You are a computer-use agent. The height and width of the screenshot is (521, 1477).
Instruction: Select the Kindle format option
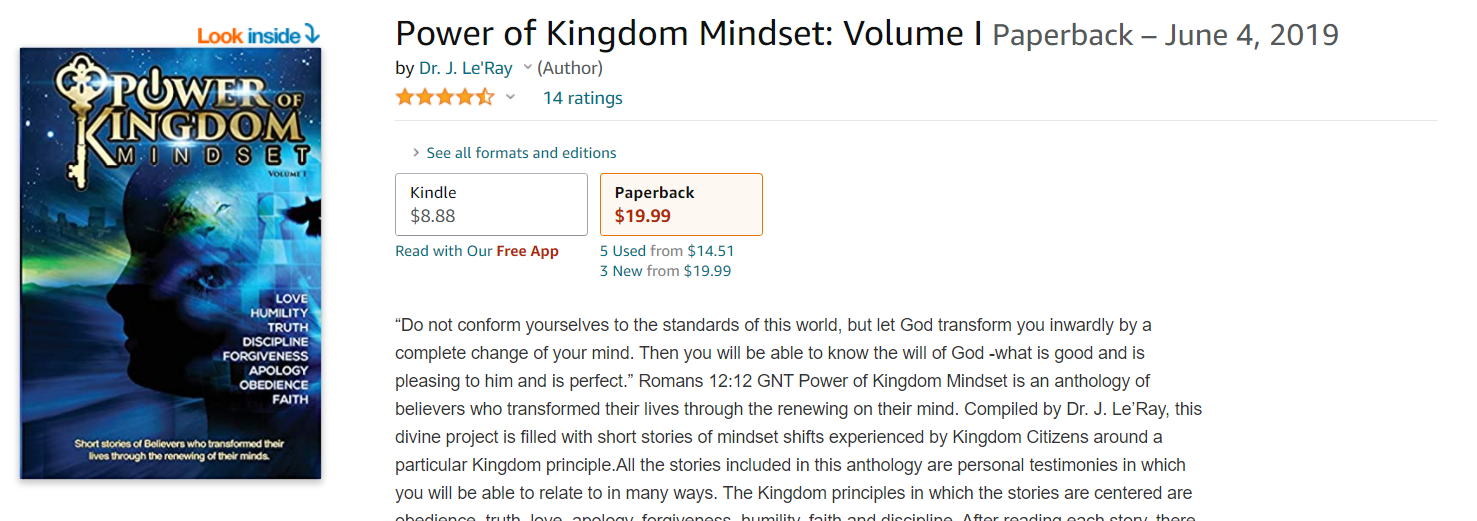(491, 204)
